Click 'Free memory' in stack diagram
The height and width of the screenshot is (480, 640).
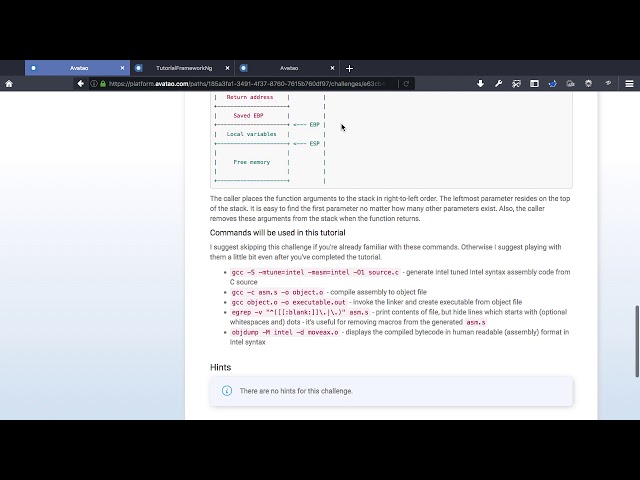coord(251,162)
